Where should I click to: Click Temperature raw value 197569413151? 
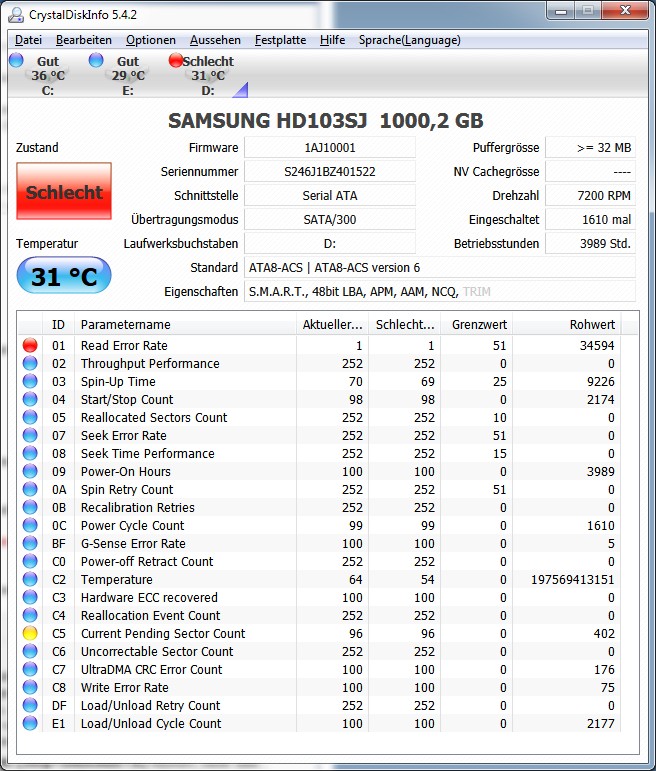click(572, 579)
